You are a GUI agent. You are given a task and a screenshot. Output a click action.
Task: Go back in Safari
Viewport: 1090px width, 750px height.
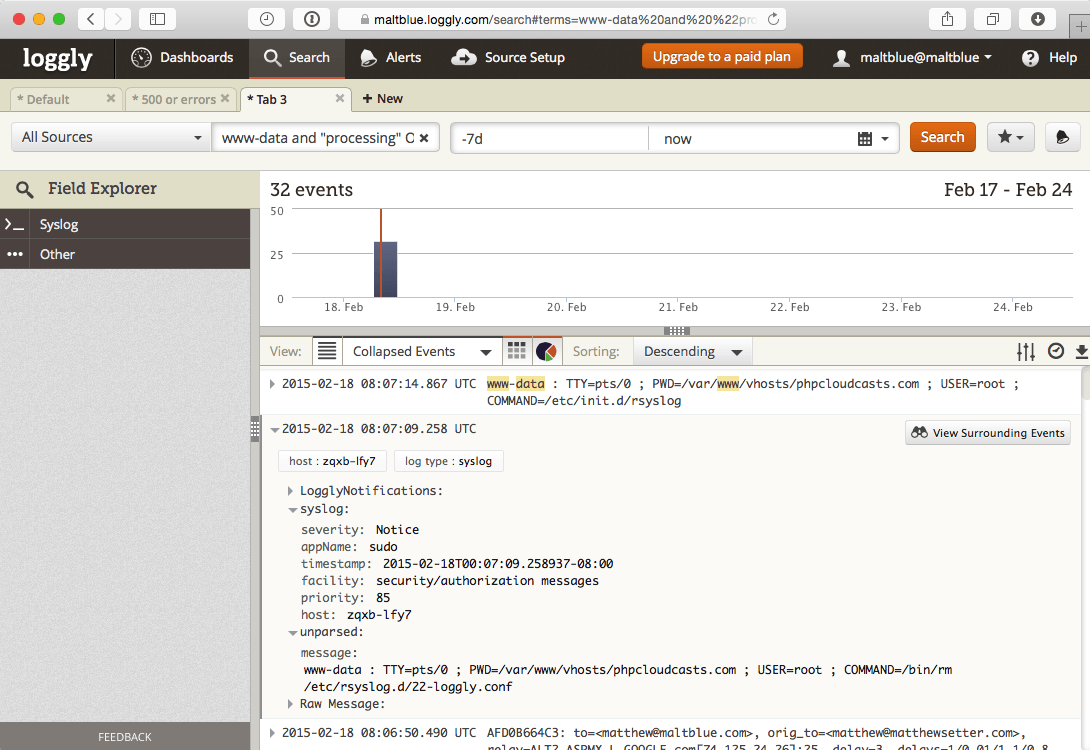[x=91, y=19]
